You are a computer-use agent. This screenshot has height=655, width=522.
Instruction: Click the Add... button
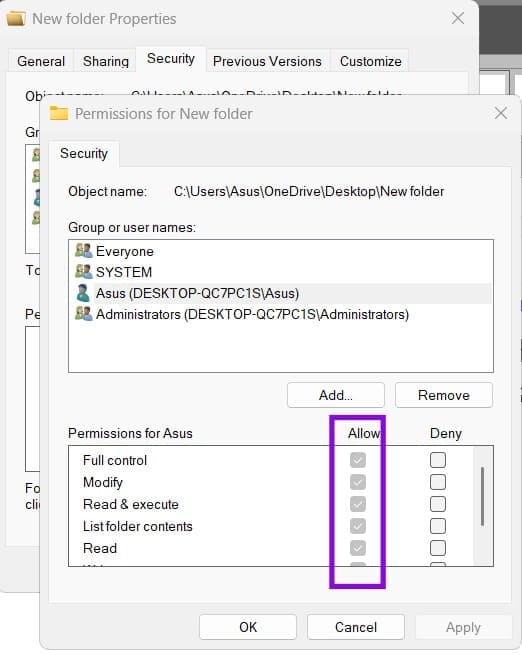[x=336, y=395]
